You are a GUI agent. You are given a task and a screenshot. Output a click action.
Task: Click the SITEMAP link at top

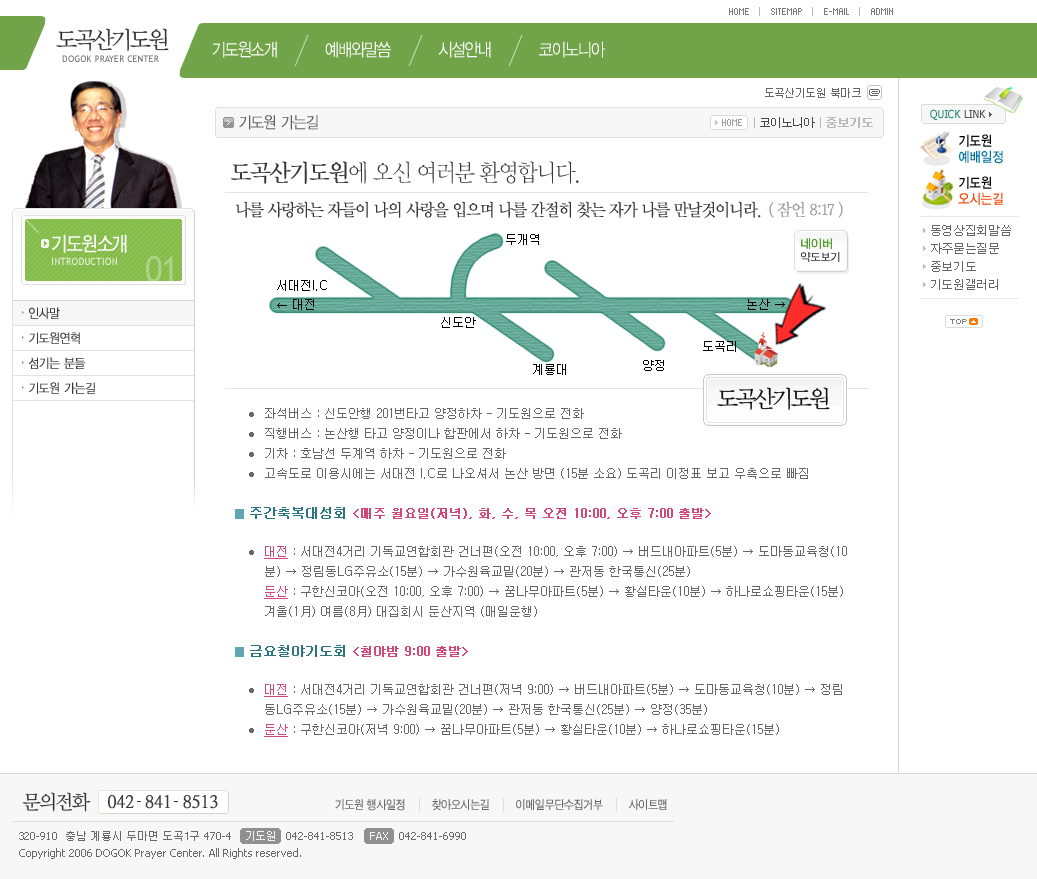point(786,12)
